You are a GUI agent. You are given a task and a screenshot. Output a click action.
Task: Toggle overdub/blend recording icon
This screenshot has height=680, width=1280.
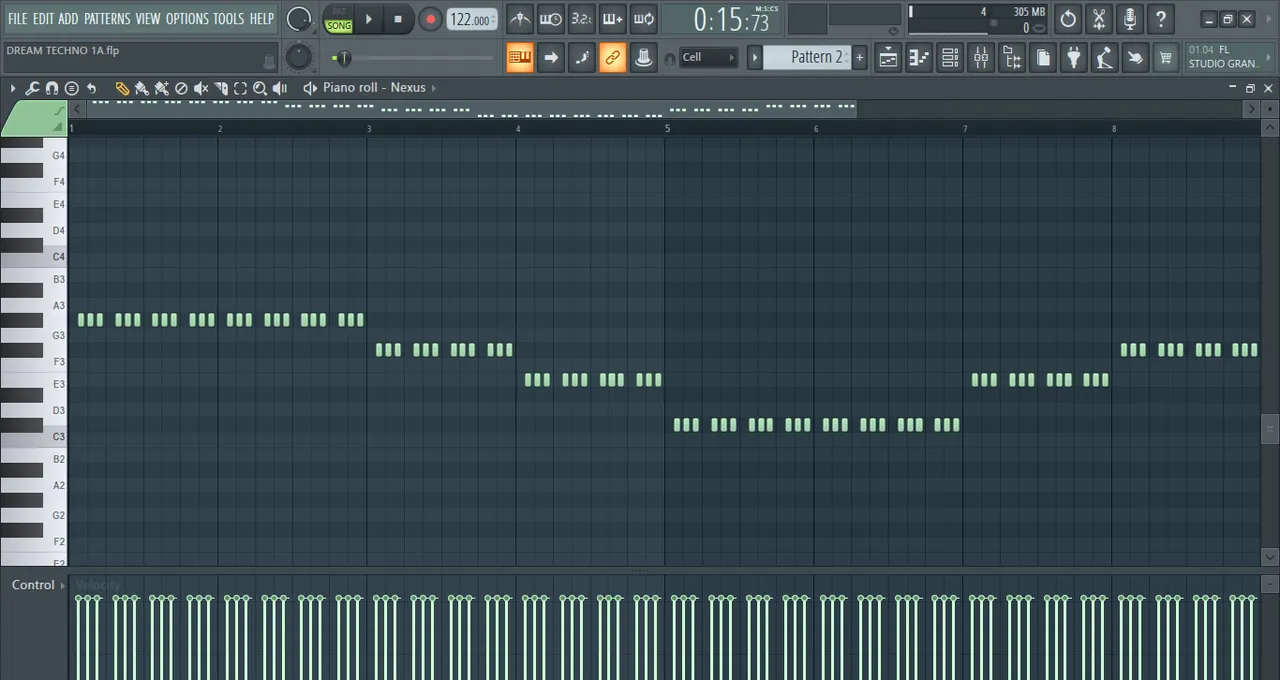(612, 19)
